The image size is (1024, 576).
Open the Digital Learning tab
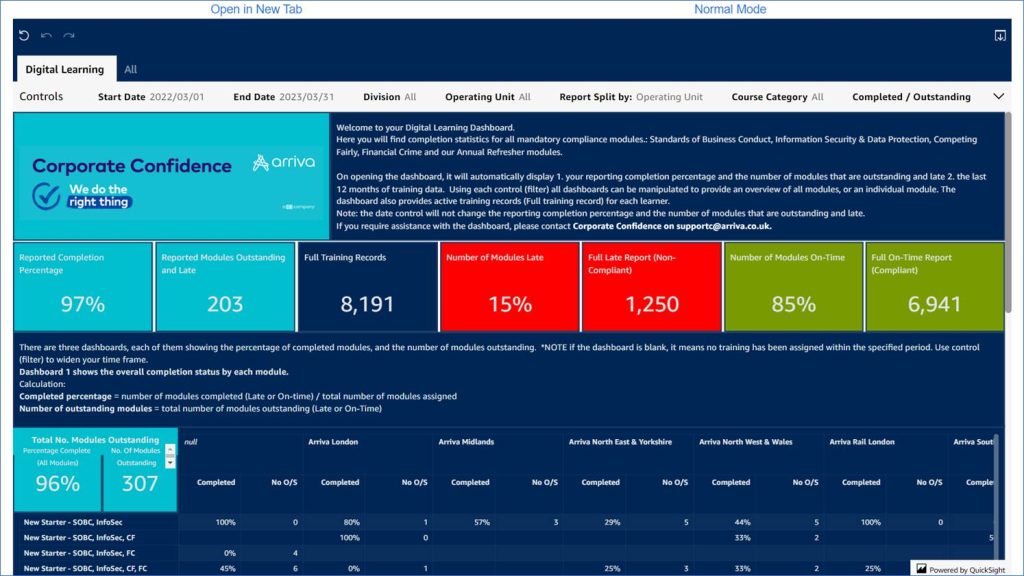[x=65, y=69]
